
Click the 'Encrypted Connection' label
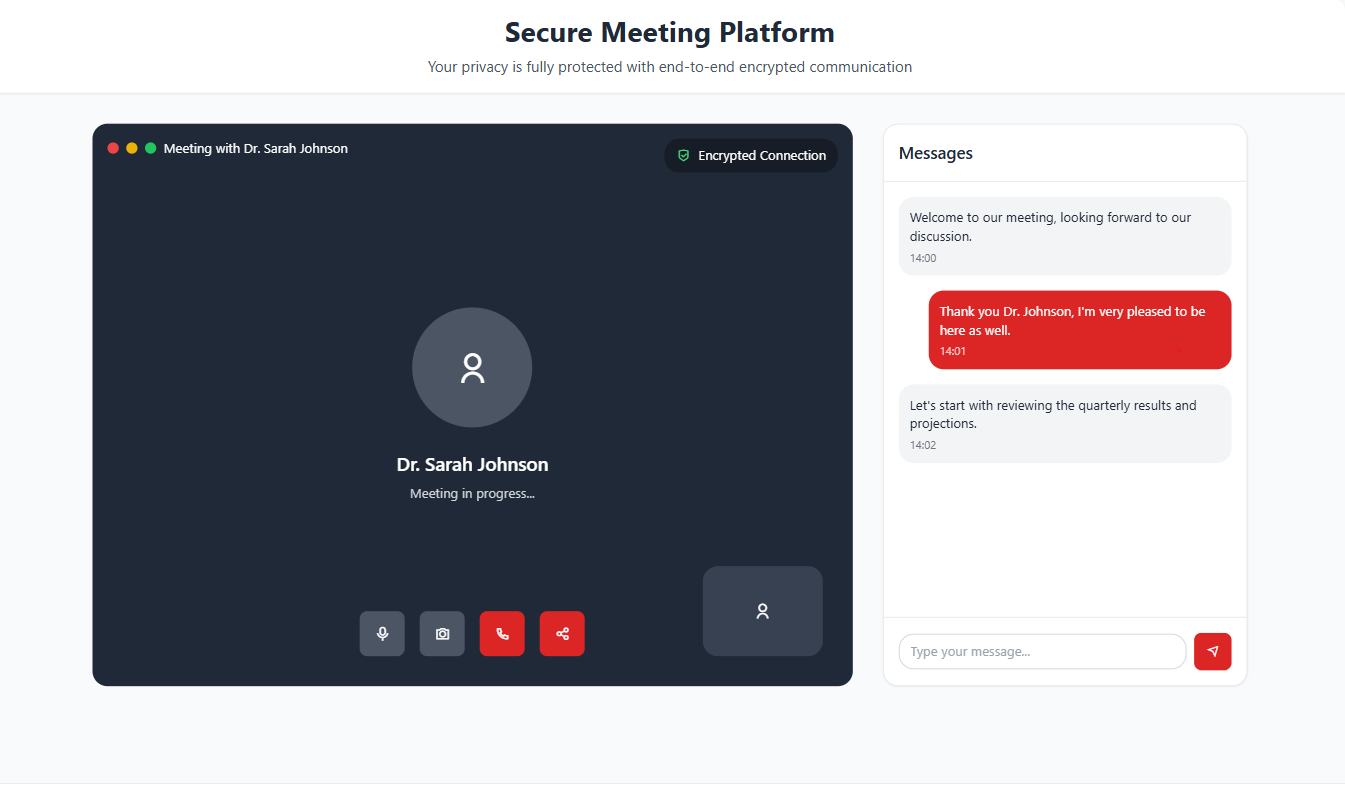coord(762,156)
